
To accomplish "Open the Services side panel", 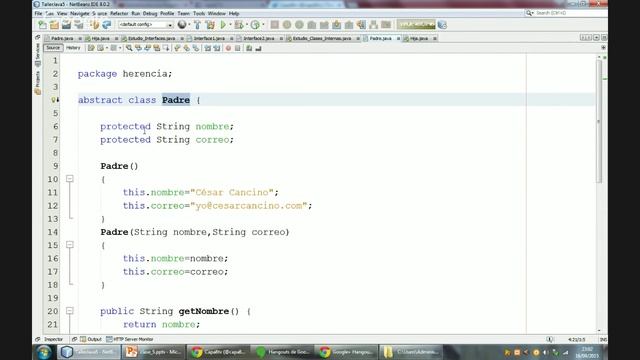I will point(38,54).
